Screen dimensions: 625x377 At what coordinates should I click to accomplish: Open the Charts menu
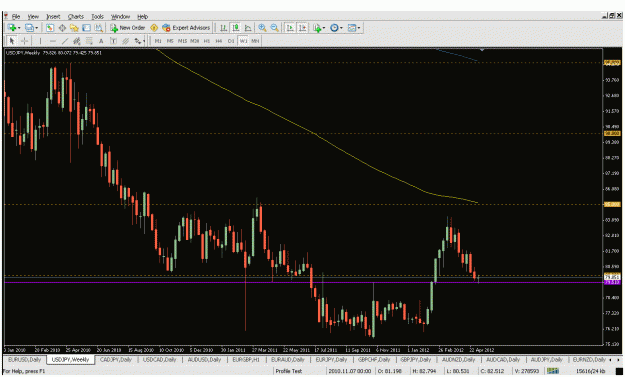[x=76, y=17]
